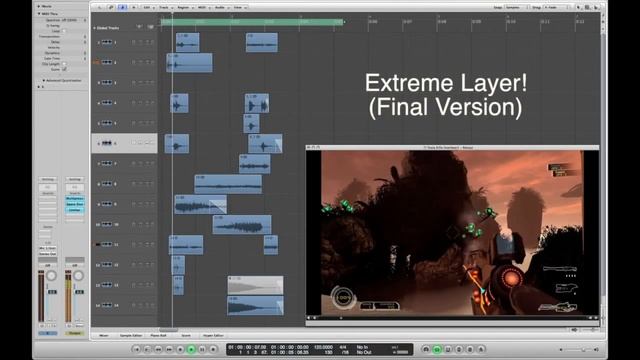Switch to the Sample Editor tab
640x360 pixels.
(131, 336)
